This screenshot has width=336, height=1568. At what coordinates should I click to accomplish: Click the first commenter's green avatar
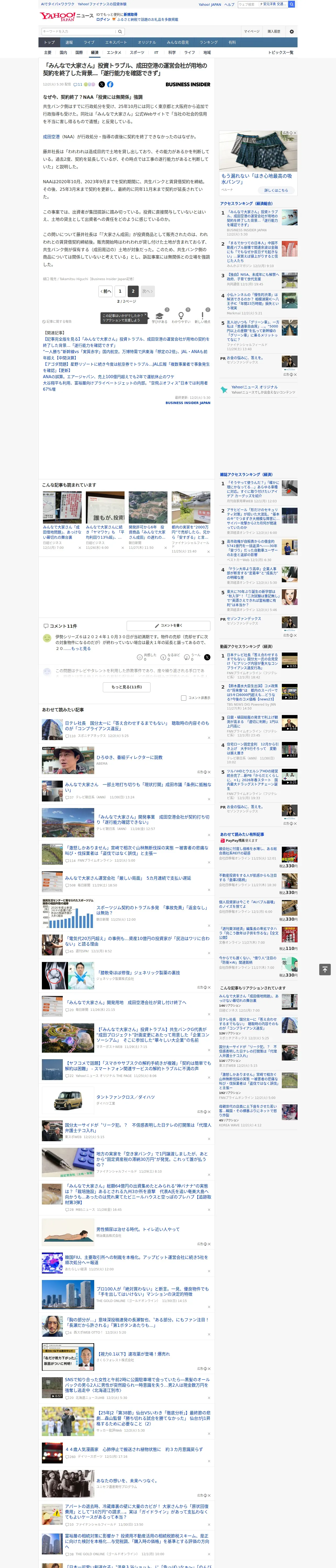click(47, 638)
